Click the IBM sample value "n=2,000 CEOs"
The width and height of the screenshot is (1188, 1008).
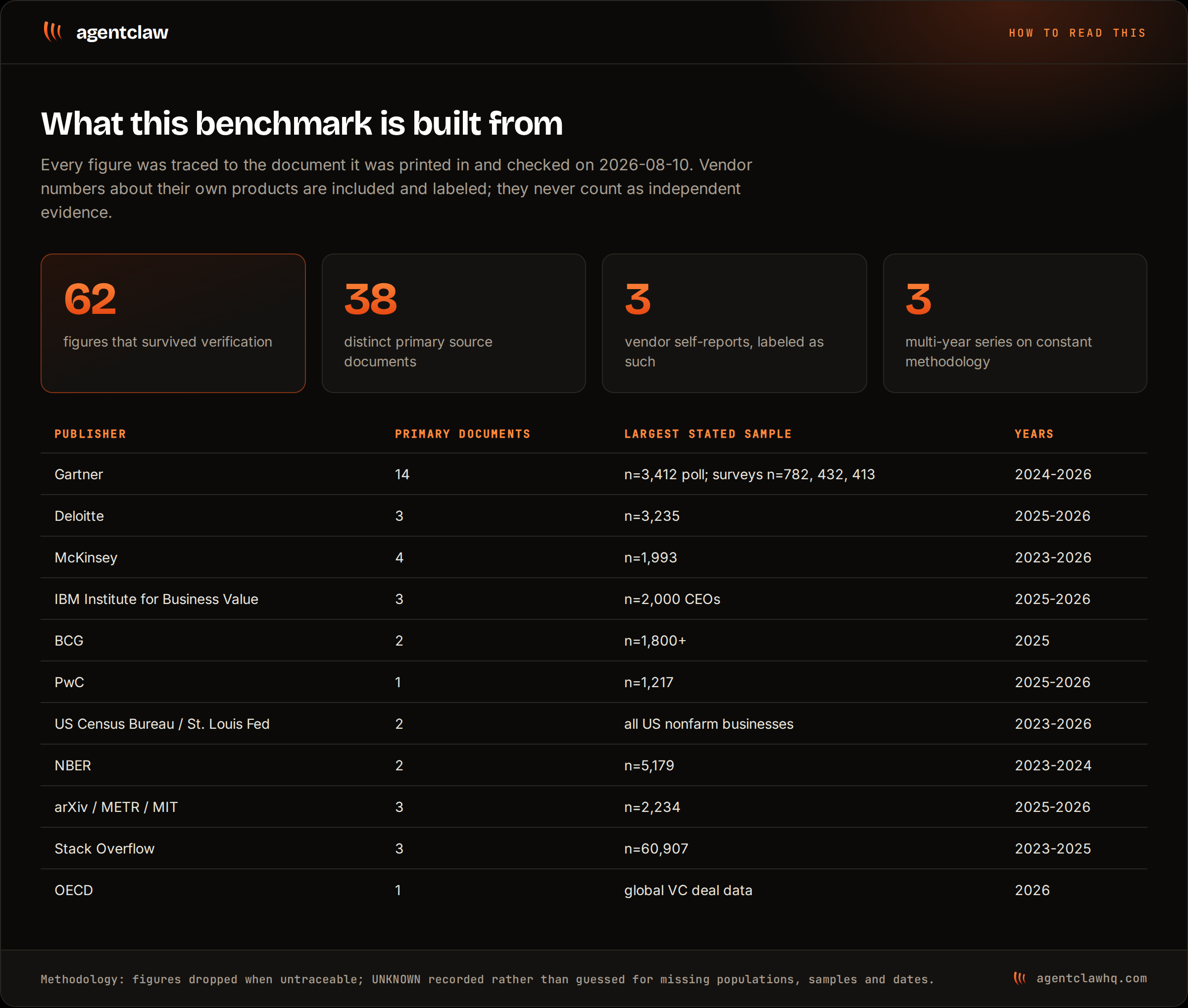tap(672, 600)
